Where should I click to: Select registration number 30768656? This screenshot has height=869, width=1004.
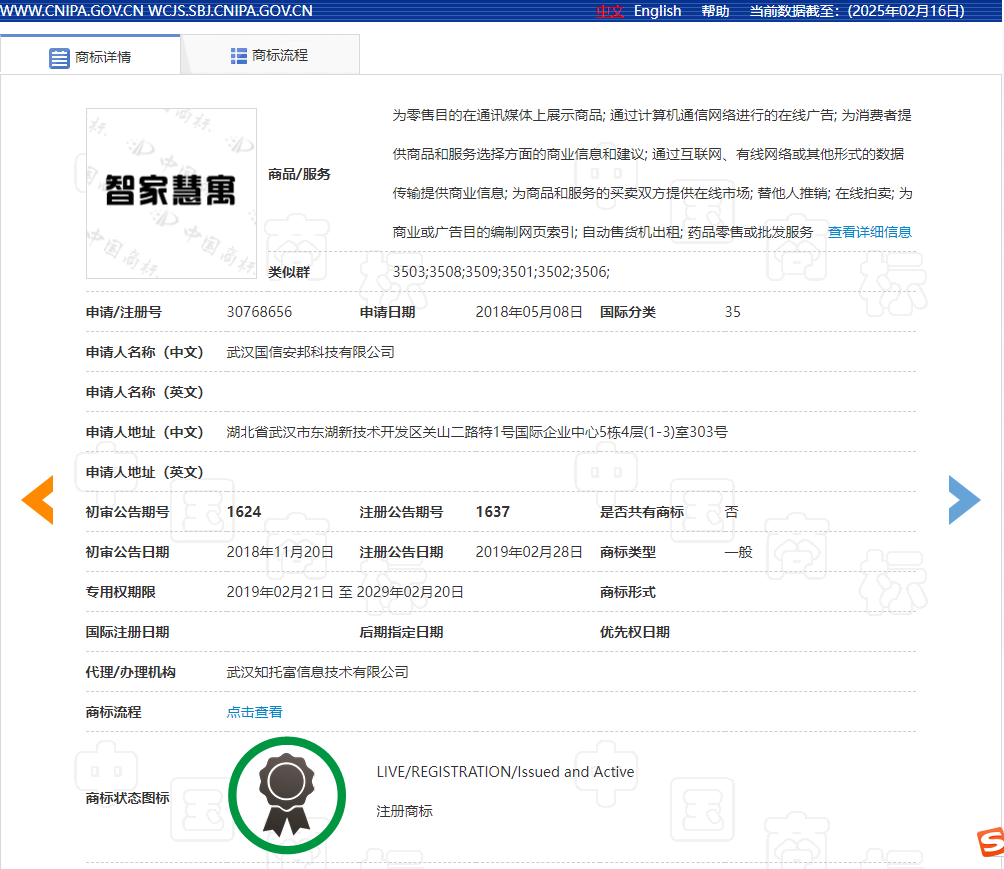259,312
